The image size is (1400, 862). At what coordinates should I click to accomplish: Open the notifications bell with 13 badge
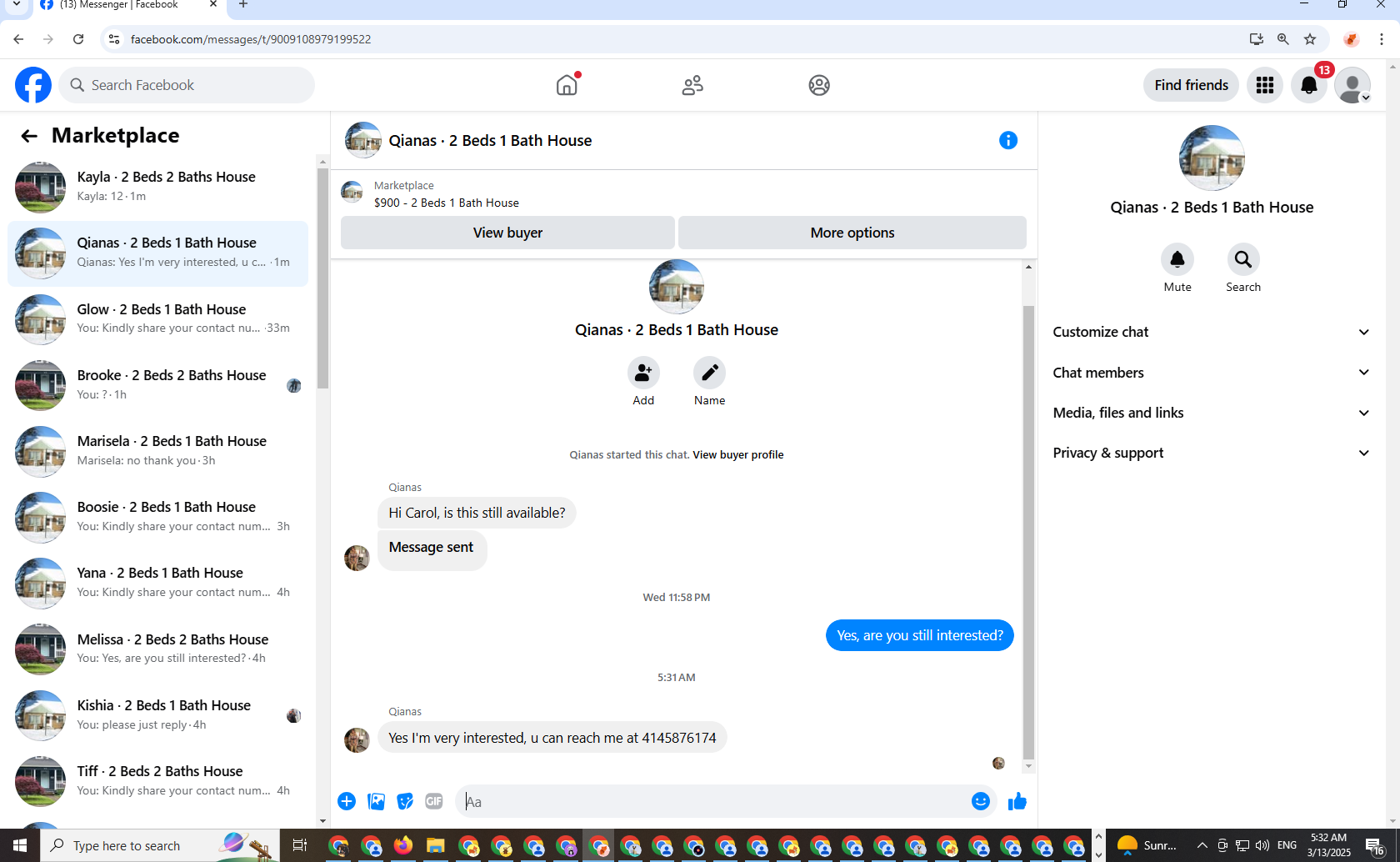1309,85
